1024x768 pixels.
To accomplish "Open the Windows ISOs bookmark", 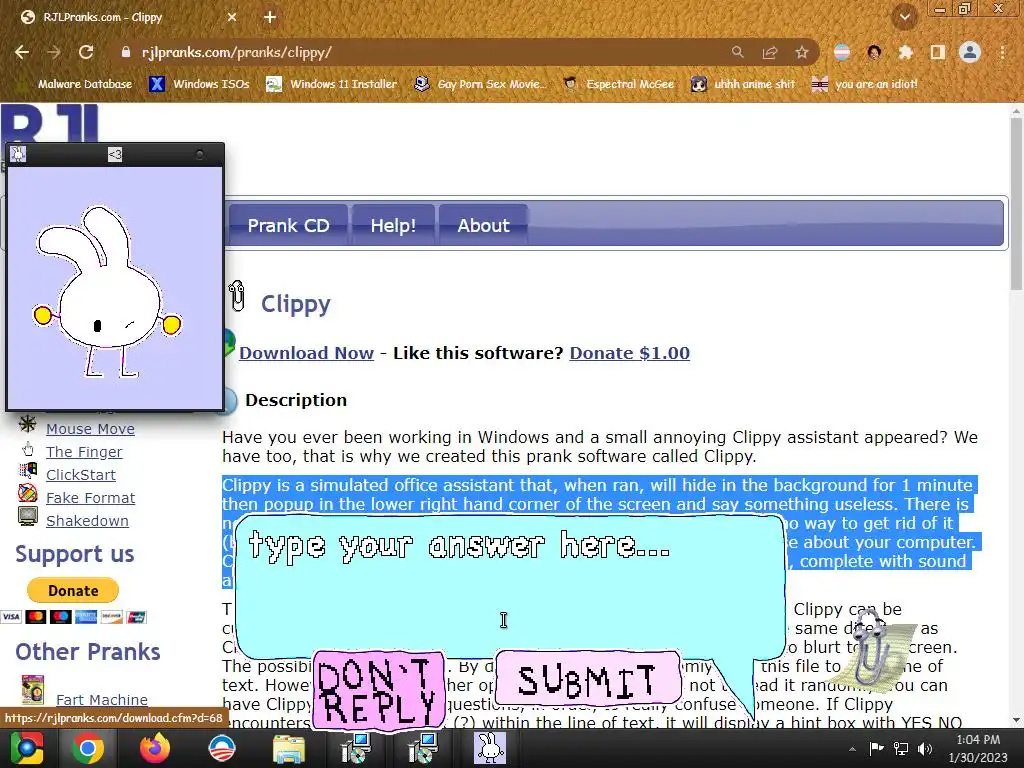I will tap(199, 84).
